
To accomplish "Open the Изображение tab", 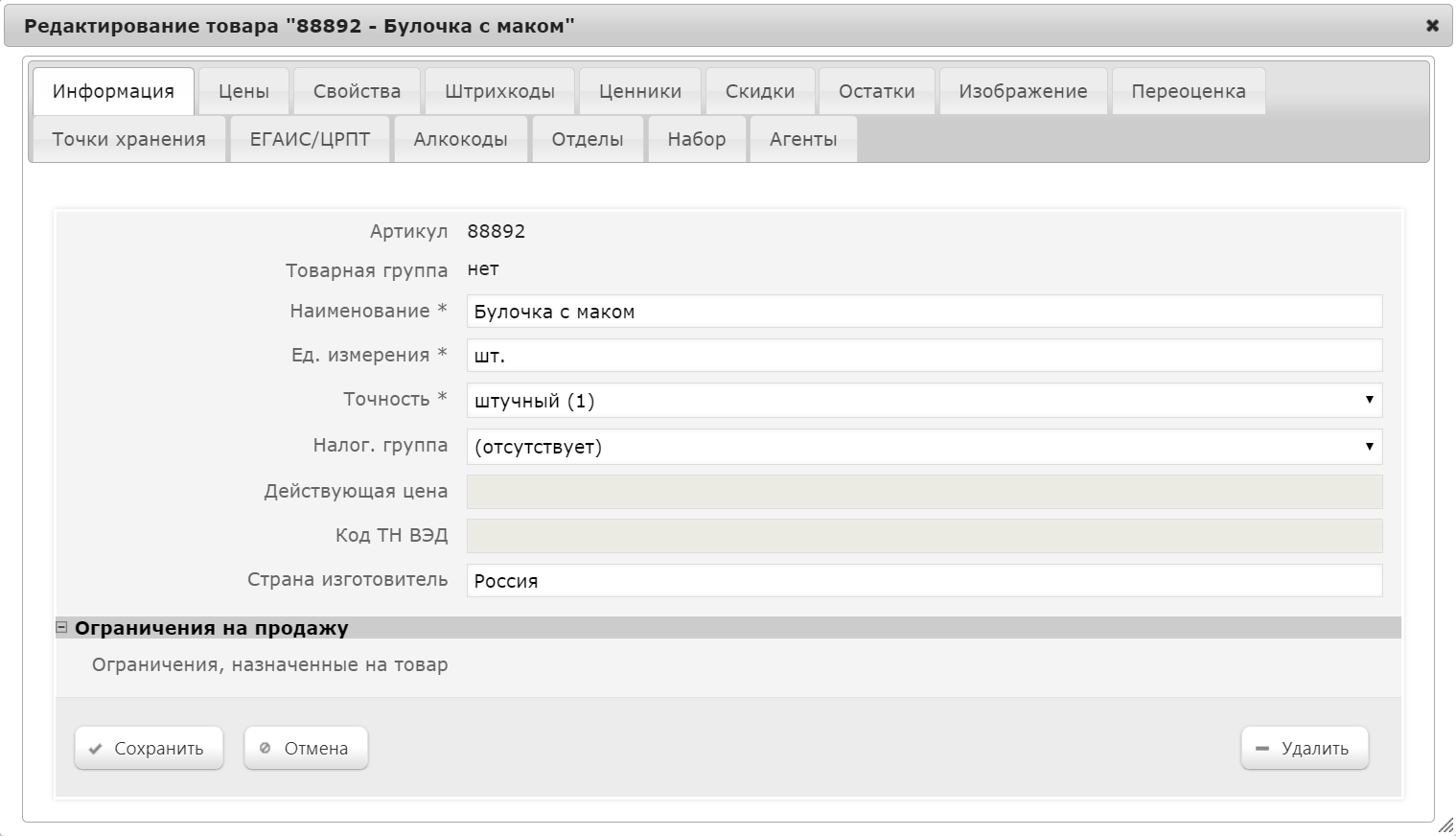I will pyautogui.click(x=1023, y=91).
